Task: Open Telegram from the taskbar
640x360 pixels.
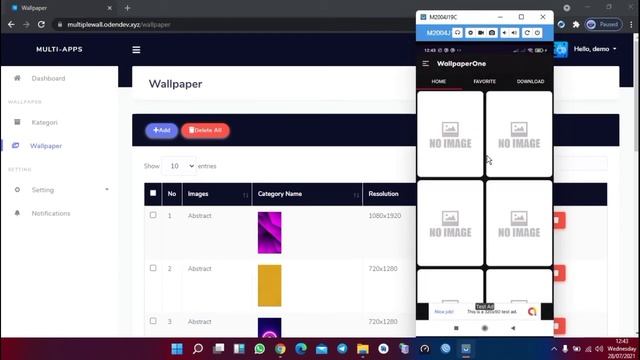Action: coord(342,349)
